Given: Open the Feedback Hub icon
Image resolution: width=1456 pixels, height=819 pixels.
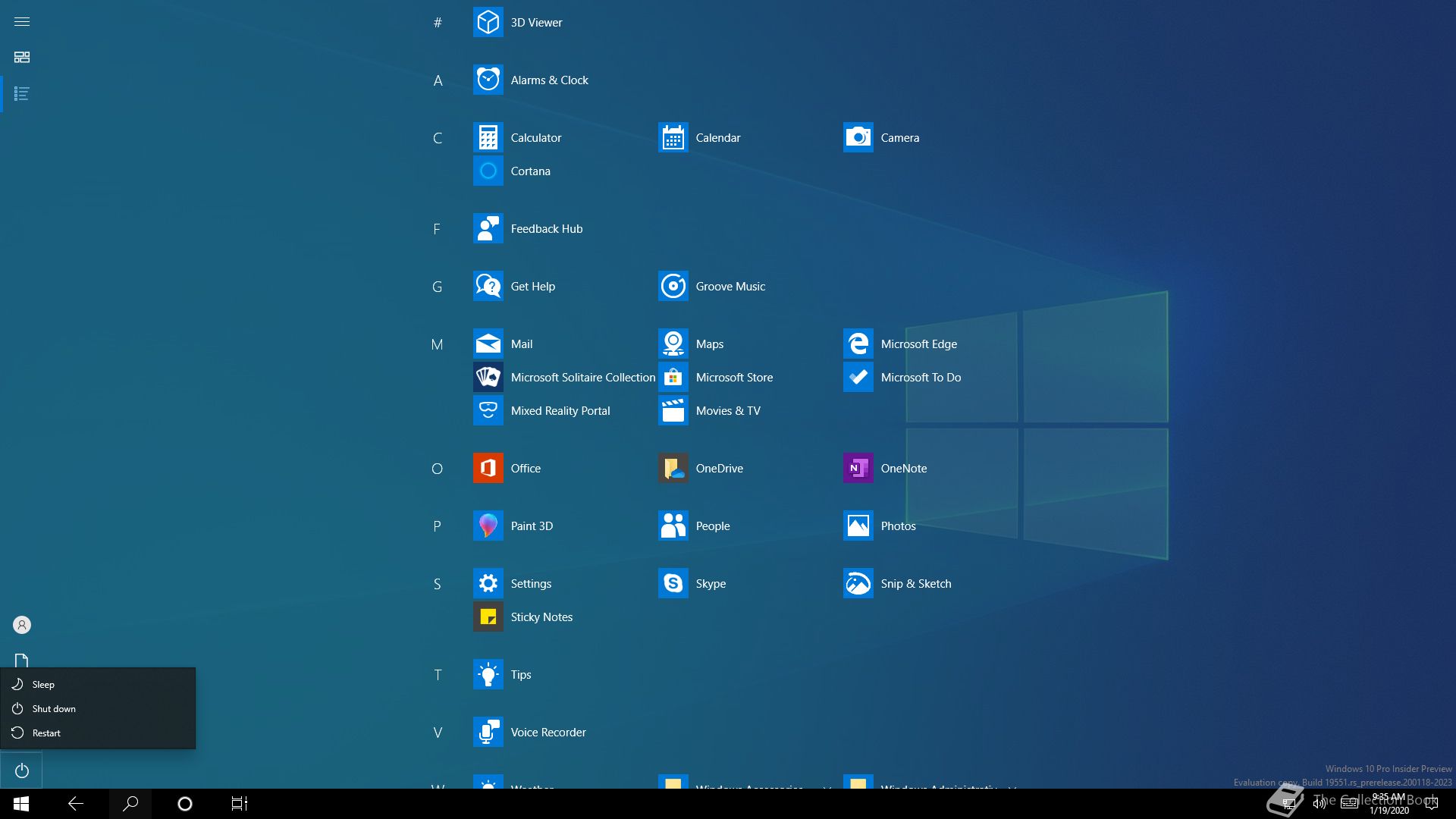Looking at the screenshot, I should [488, 229].
